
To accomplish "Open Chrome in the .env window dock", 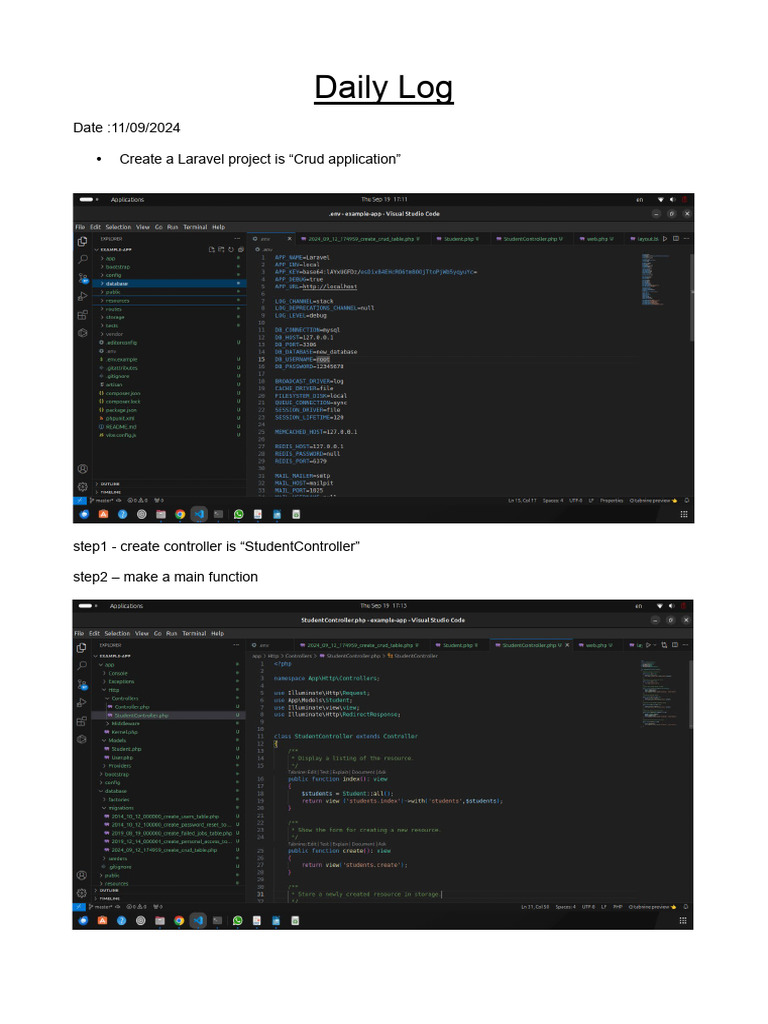I will point(180,515).
